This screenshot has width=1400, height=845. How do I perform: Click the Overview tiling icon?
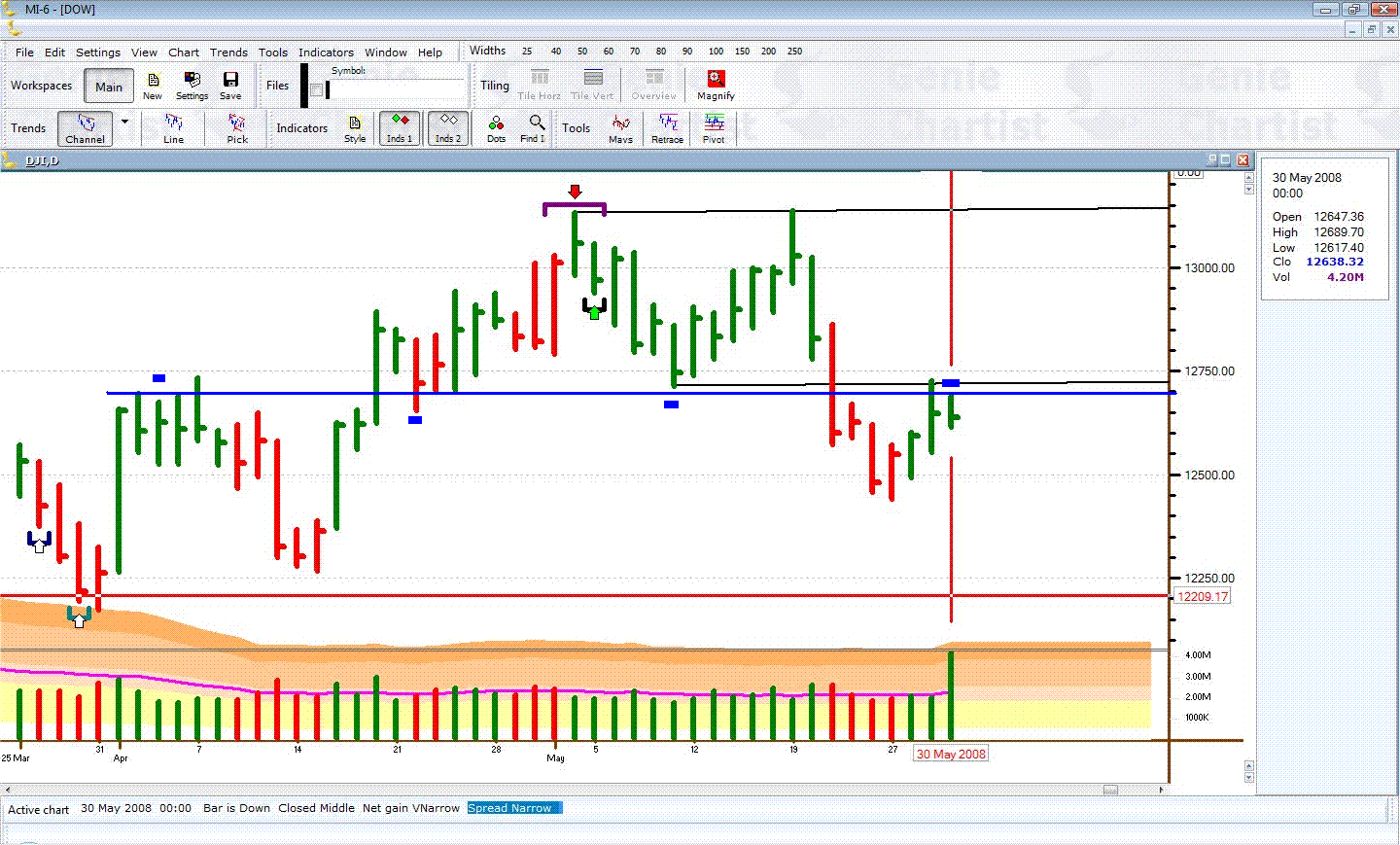(653, 86)
